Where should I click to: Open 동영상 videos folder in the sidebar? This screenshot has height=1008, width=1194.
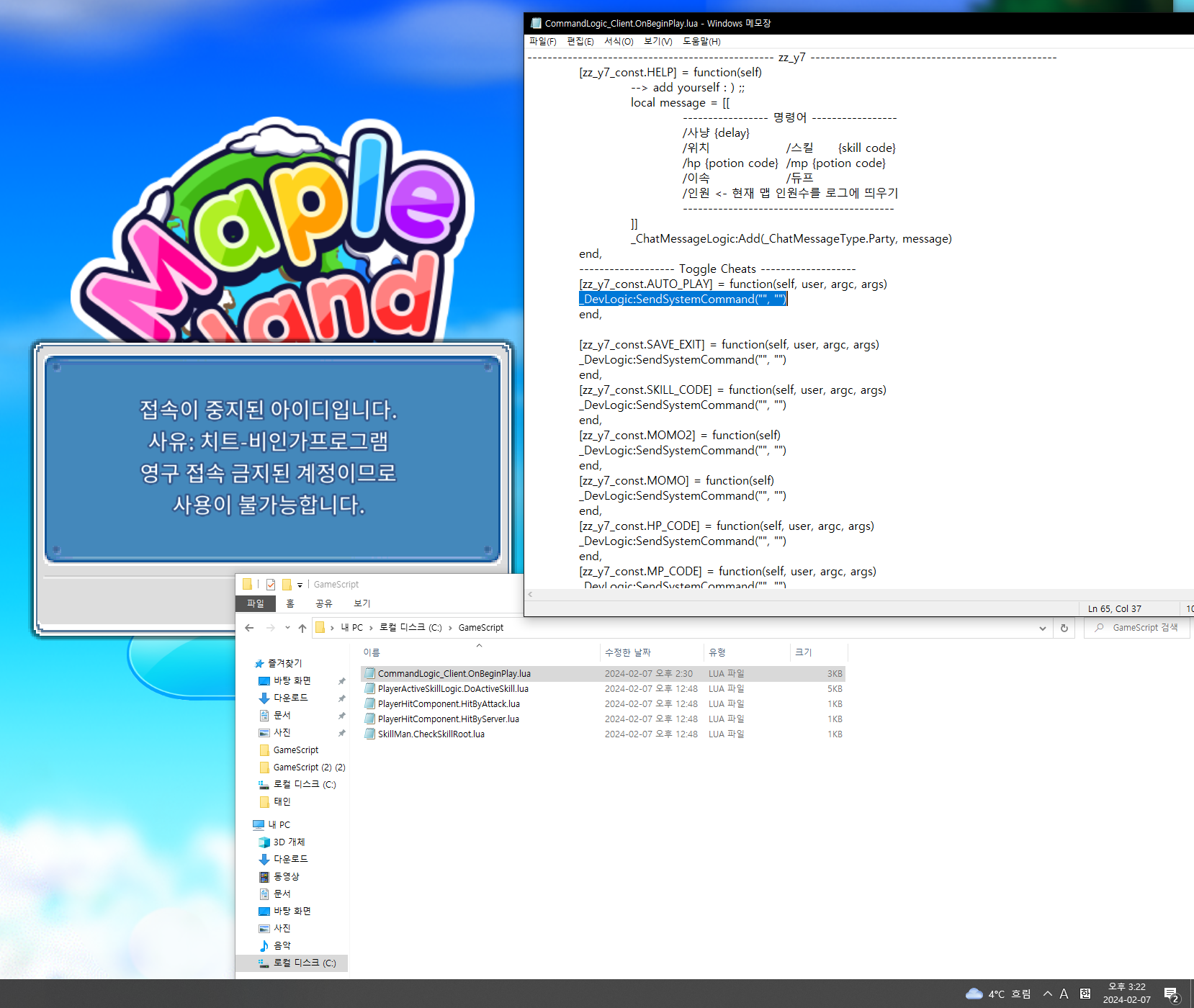pyautogui.click(x=286, y=876)
